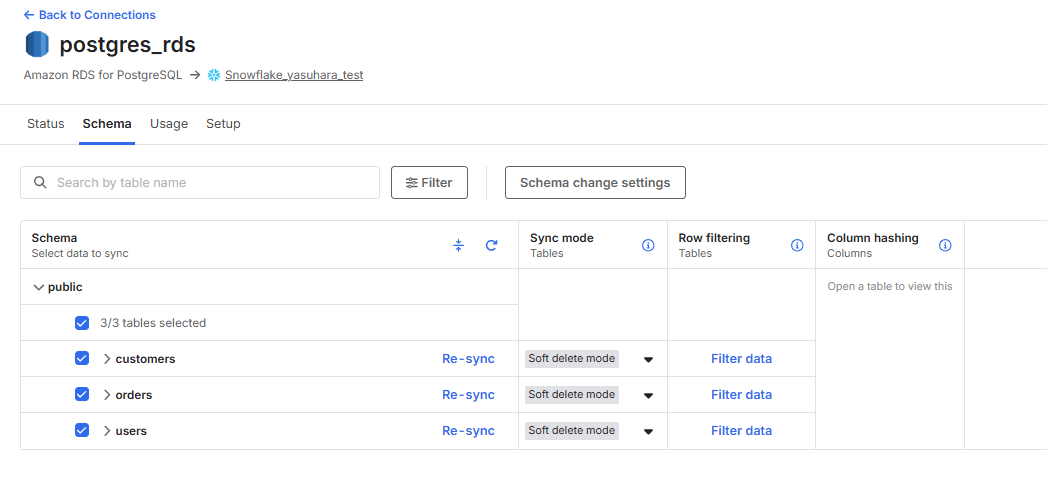Click the Column hashing info icon
1047x494 pixels.
tap(945, 245)
